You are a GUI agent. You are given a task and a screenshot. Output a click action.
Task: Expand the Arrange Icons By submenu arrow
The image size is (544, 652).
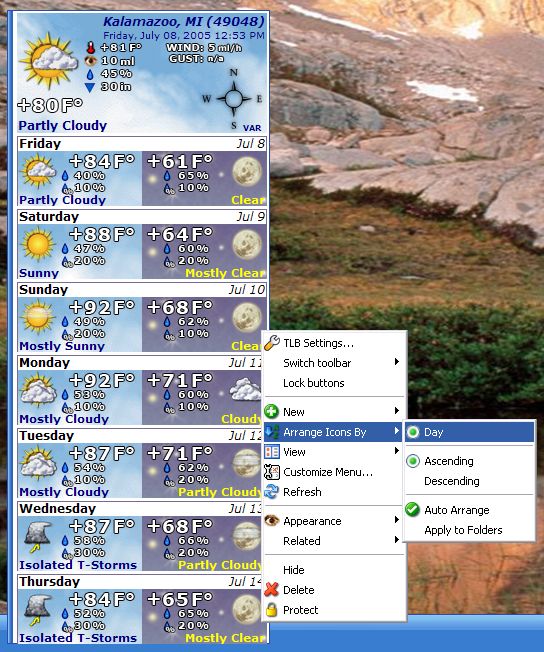[397, 431]
